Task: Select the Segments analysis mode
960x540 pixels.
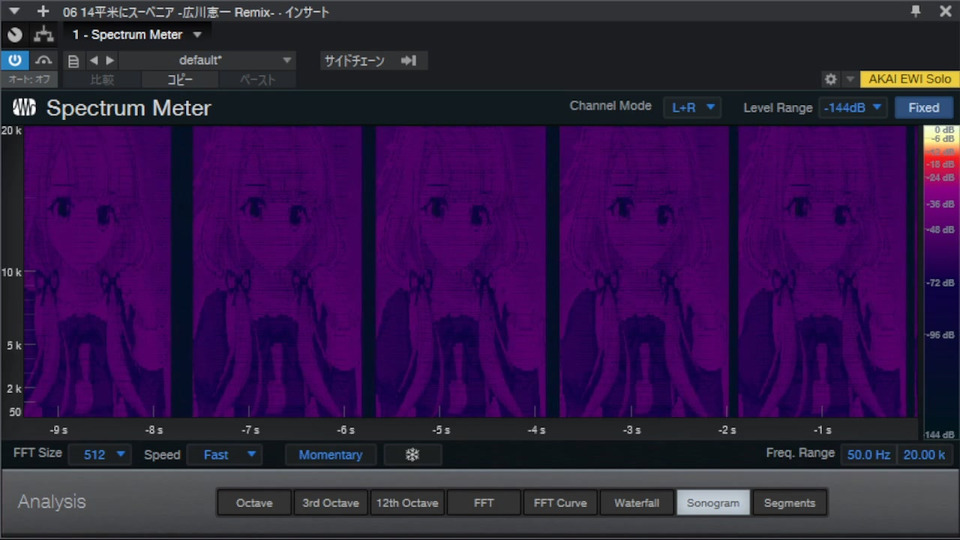Action: point(790,503)
